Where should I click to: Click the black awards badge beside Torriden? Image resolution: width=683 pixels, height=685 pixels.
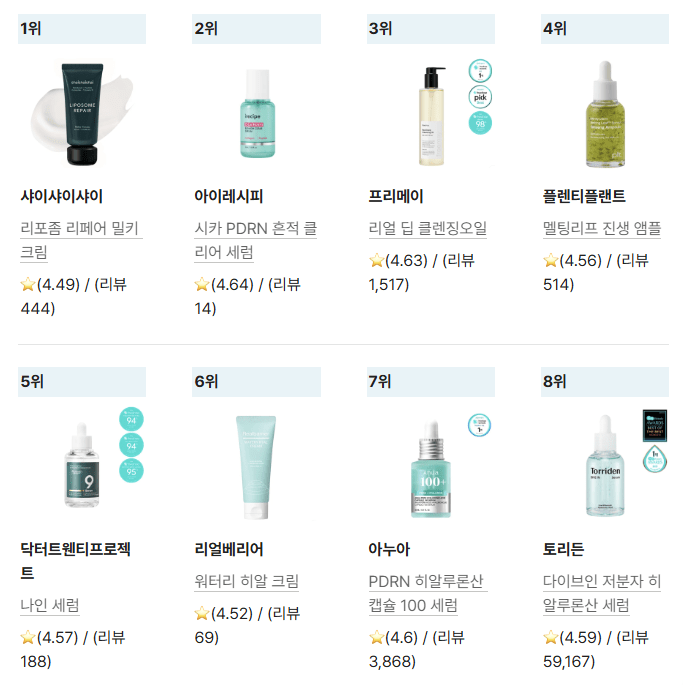[x=655, y=426]
